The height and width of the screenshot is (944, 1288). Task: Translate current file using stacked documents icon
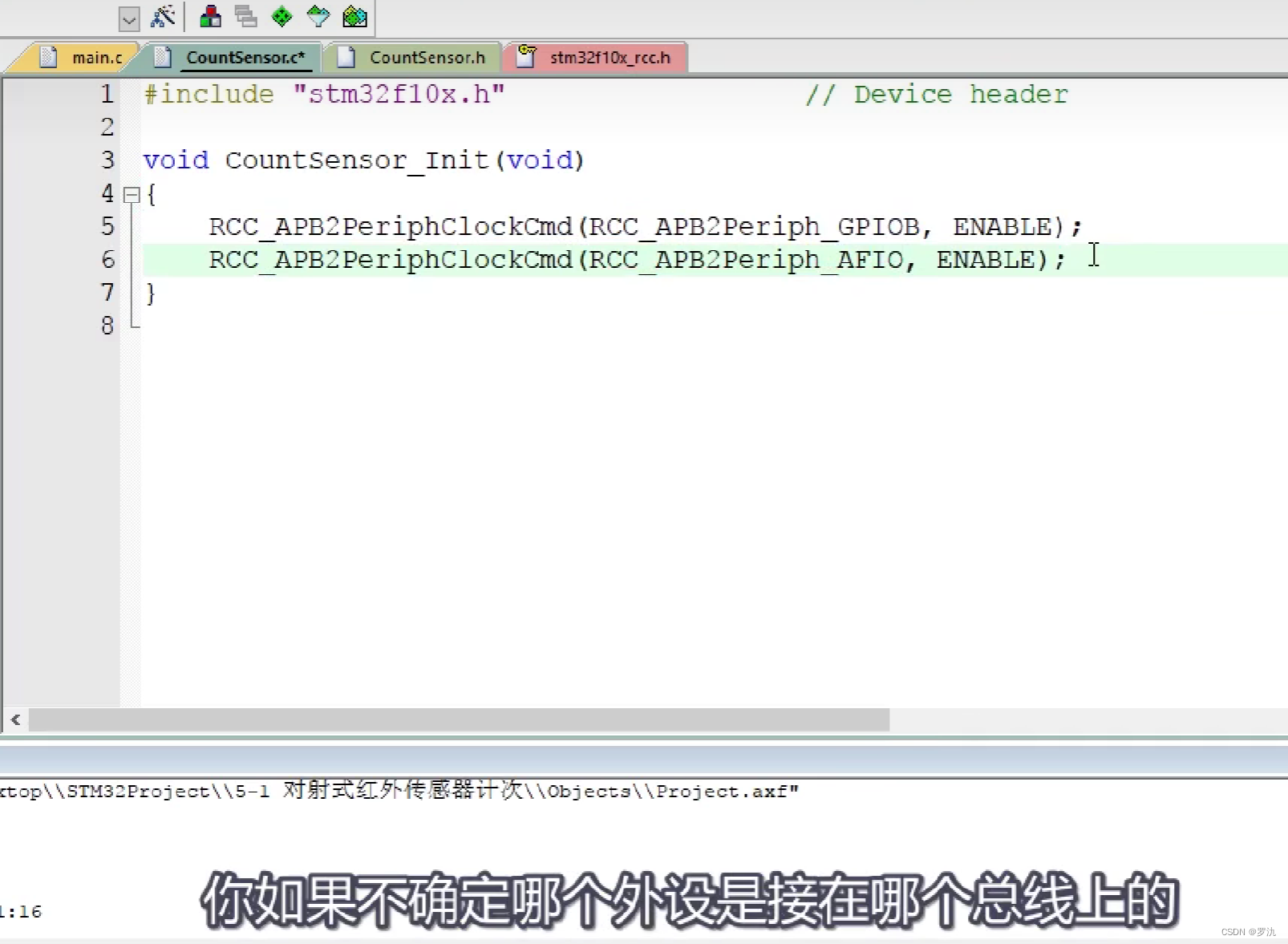click(x=245, y=17)
